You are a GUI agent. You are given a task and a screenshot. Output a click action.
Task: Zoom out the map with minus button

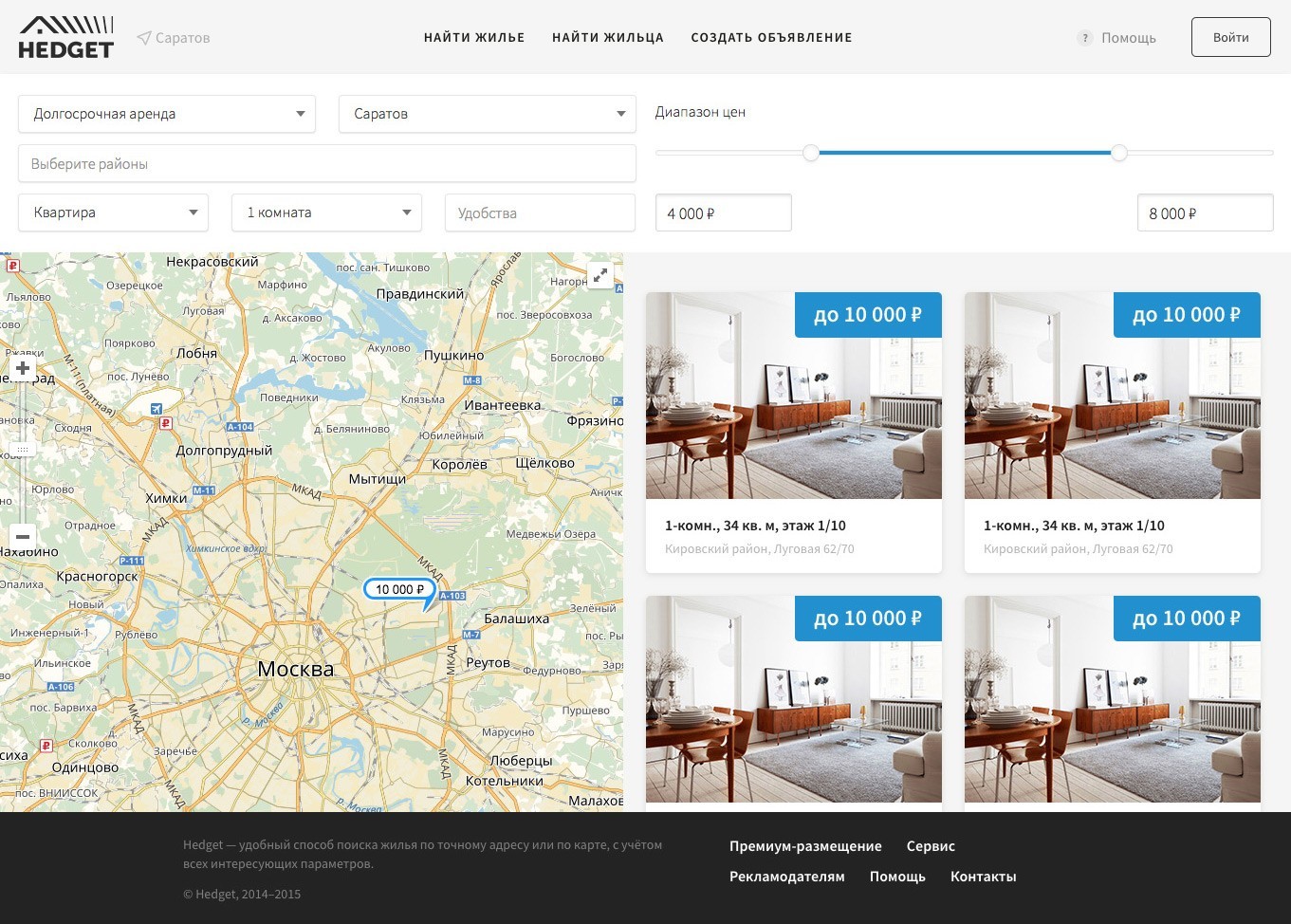tap(23, 537)
